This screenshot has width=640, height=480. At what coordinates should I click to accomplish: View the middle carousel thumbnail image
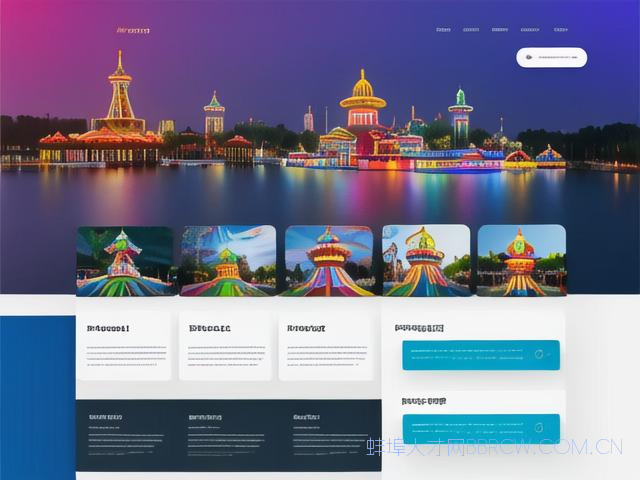(x=328, y=260)
